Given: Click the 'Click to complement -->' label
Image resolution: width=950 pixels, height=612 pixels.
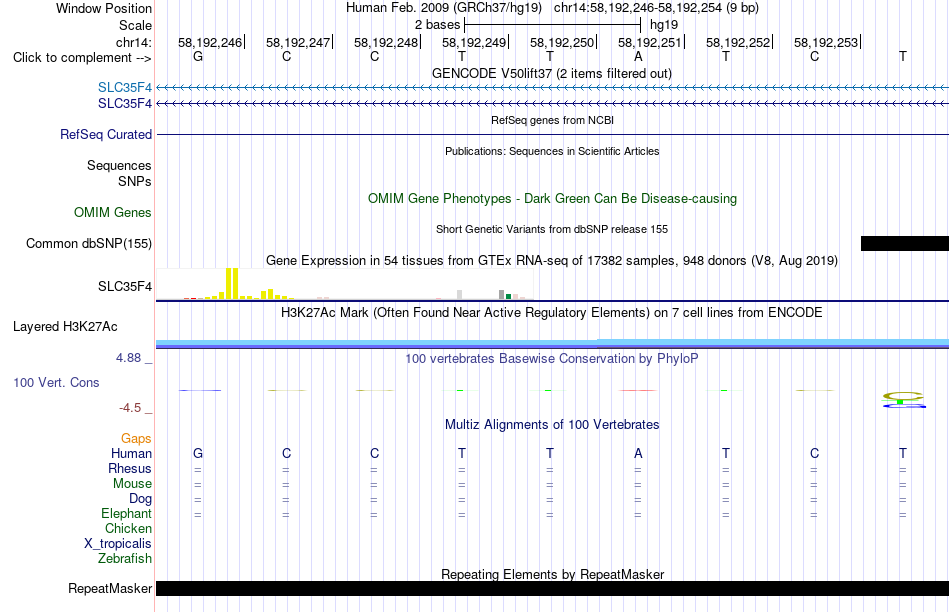Looking at the screenshot, I should tap(82, 58).
